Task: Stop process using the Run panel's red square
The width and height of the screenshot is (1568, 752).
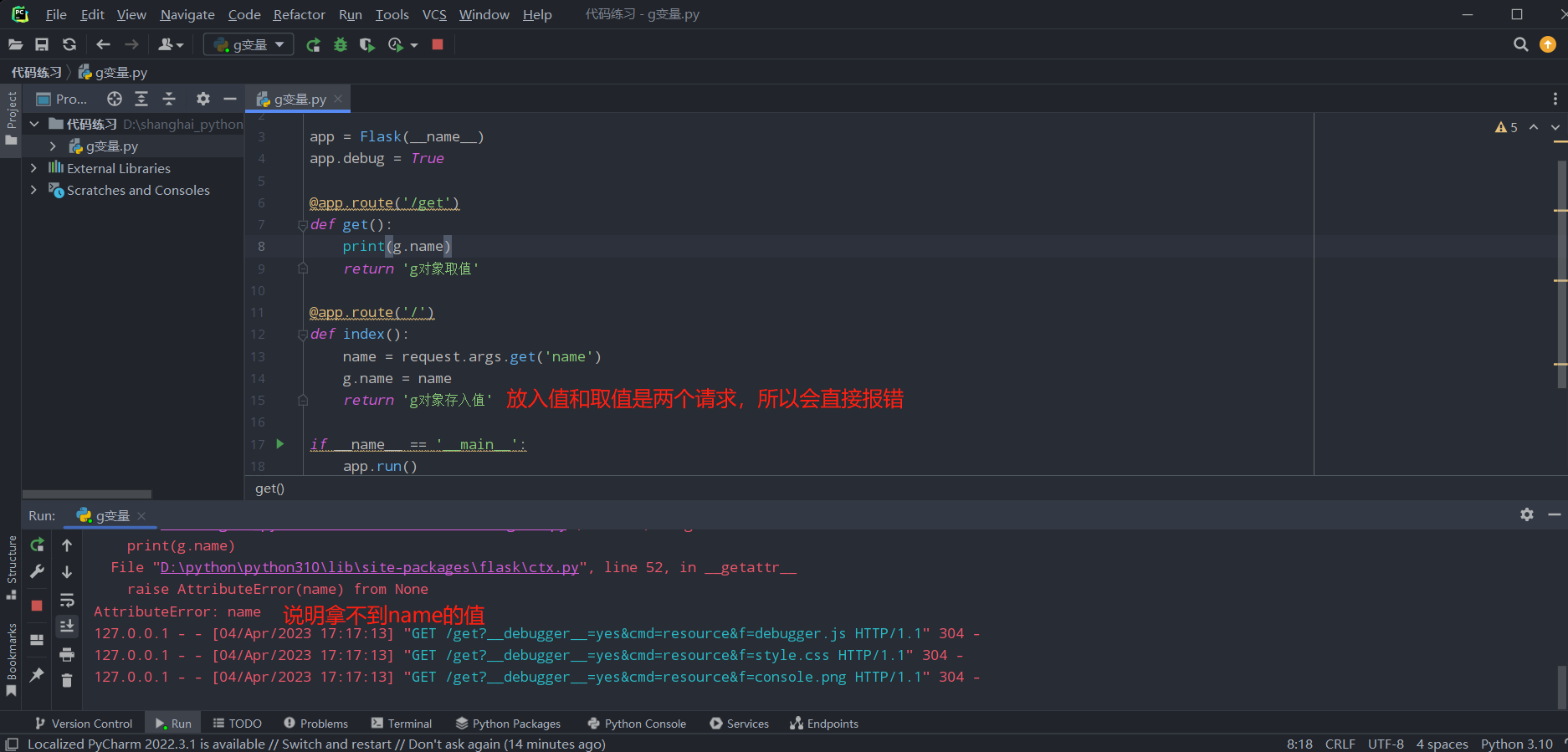Action: [x=37, y=606]
